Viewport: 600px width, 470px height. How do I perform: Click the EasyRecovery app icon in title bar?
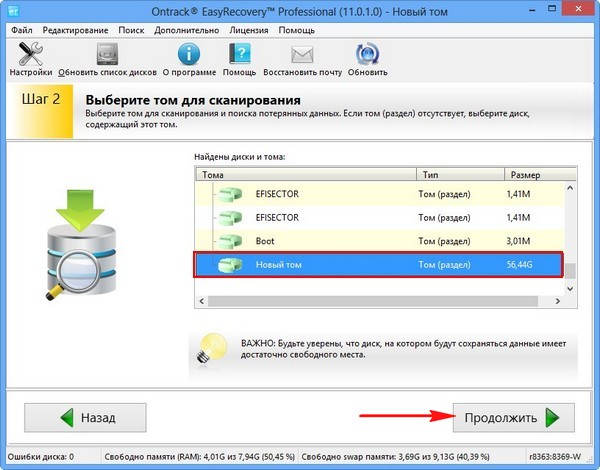[13, 11]
